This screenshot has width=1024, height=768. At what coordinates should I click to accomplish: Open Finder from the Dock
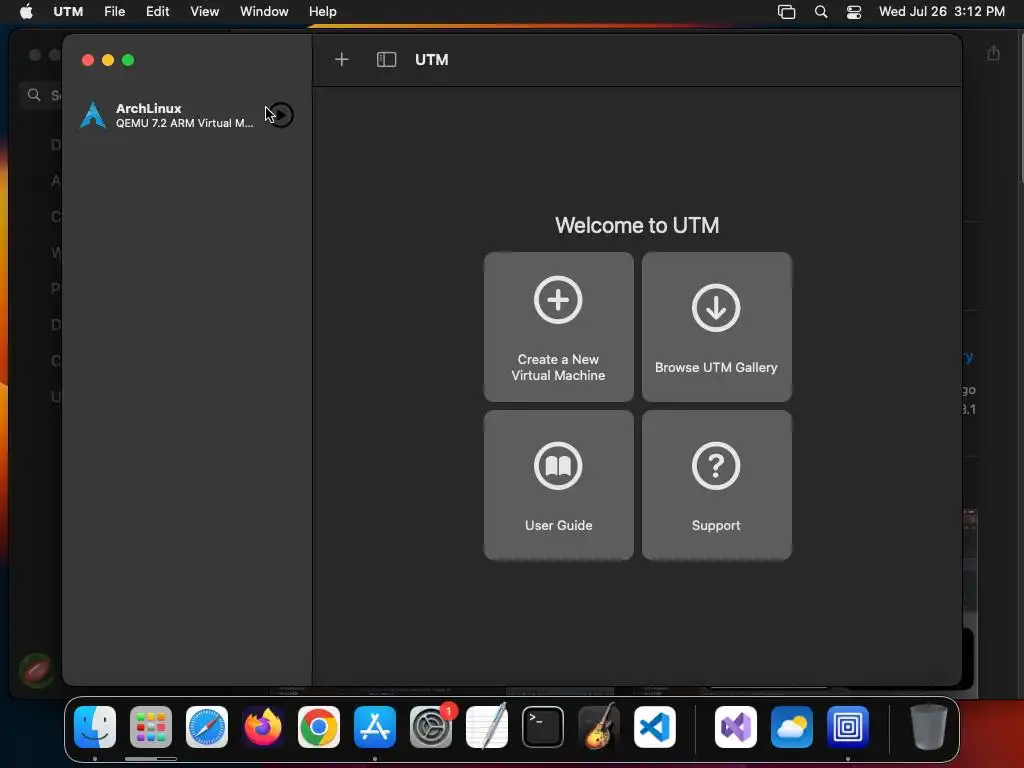(95, 727)
